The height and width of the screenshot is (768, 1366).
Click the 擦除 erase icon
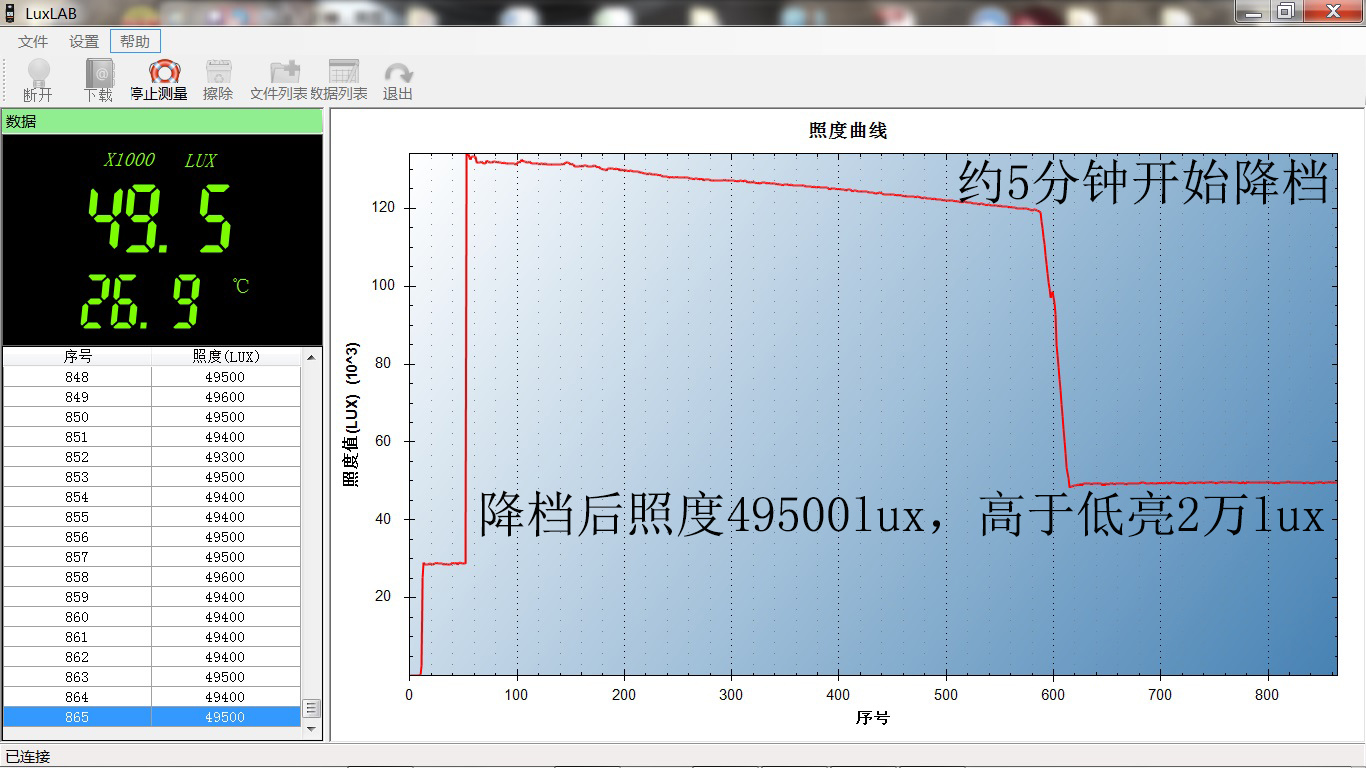pos(218,72)
